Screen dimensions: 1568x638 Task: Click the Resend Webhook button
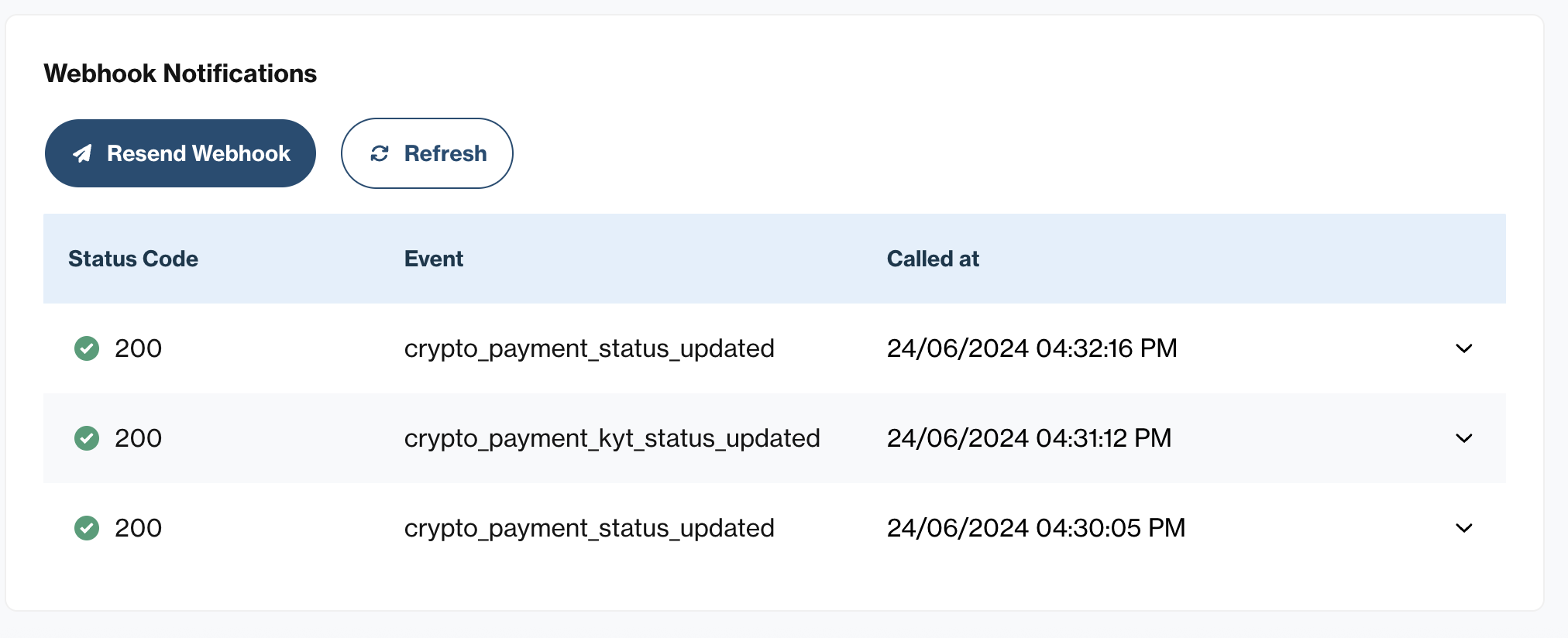click(x=181, y=153)
